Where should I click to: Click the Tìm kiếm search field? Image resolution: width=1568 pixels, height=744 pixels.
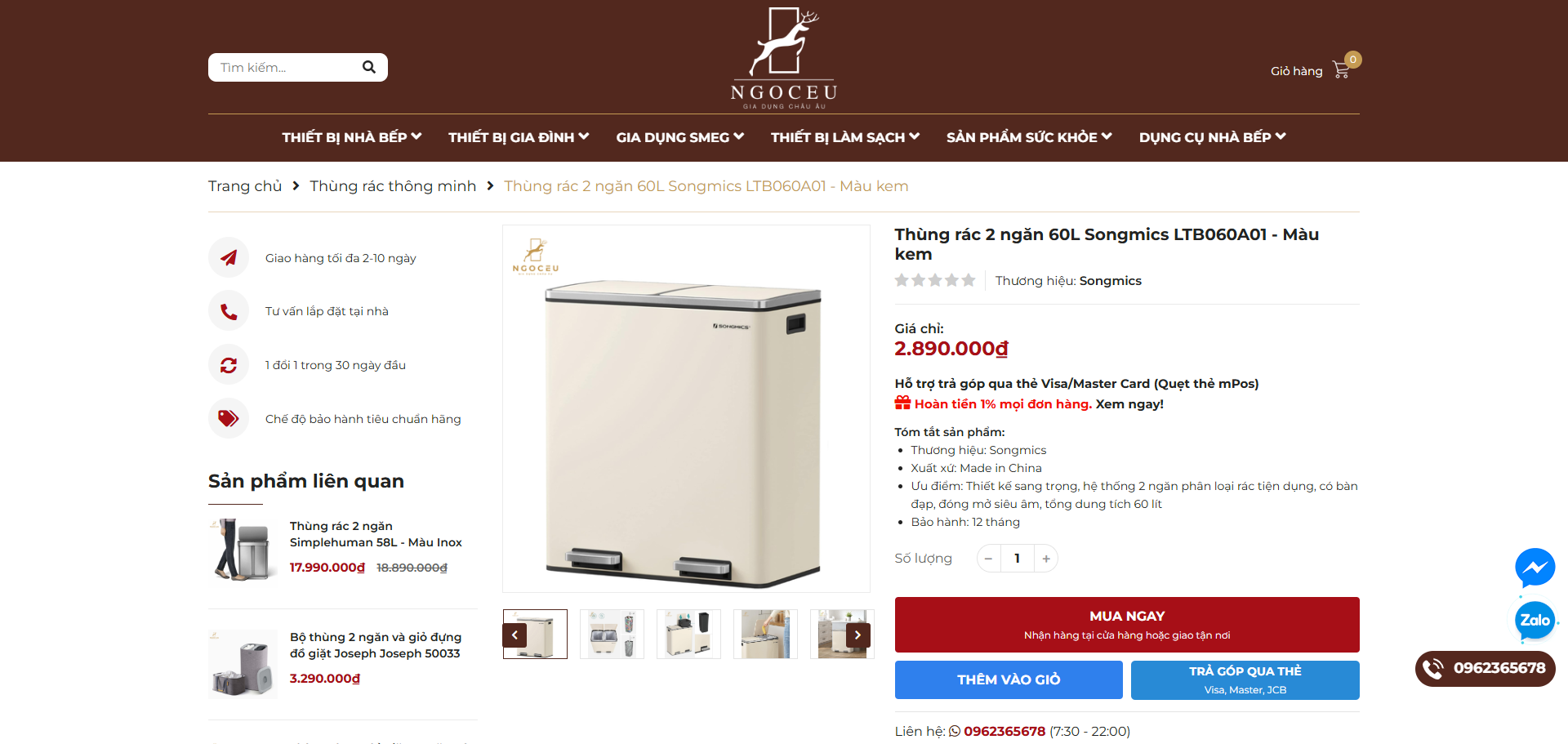coord(286,67)
